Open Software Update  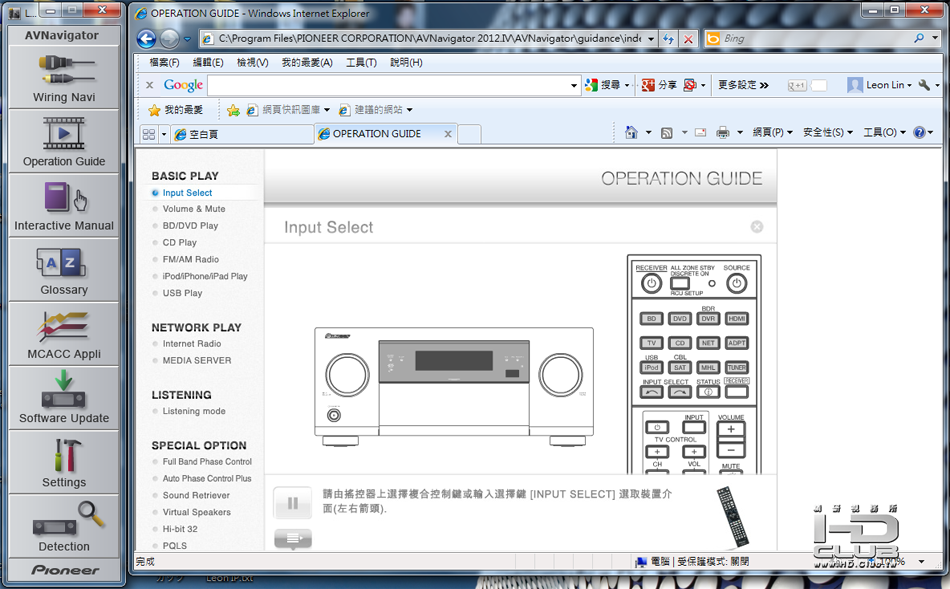coord(64,399)
